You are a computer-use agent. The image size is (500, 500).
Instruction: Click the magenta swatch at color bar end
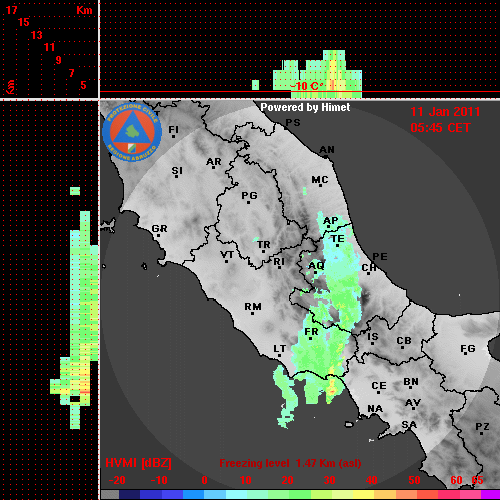(490, 495)
